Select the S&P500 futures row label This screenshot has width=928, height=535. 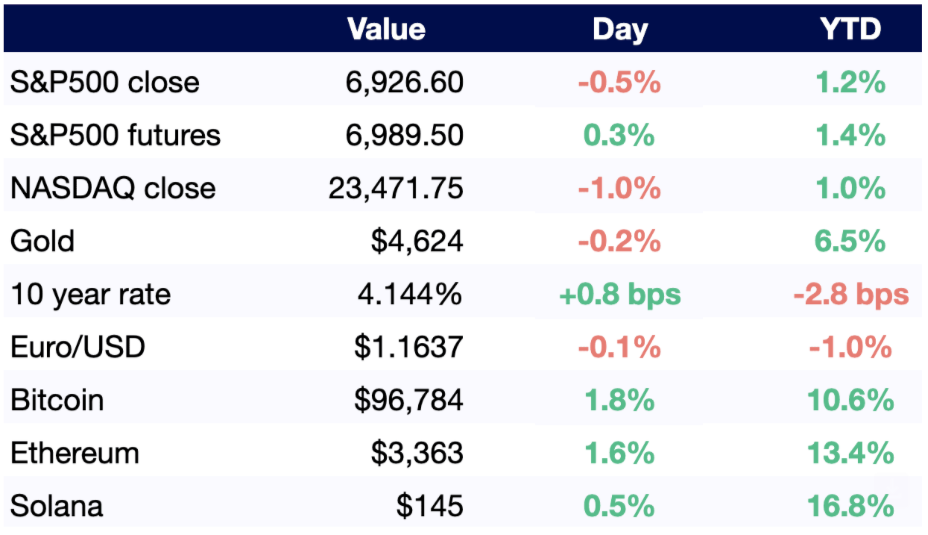[x=115, y=135]
